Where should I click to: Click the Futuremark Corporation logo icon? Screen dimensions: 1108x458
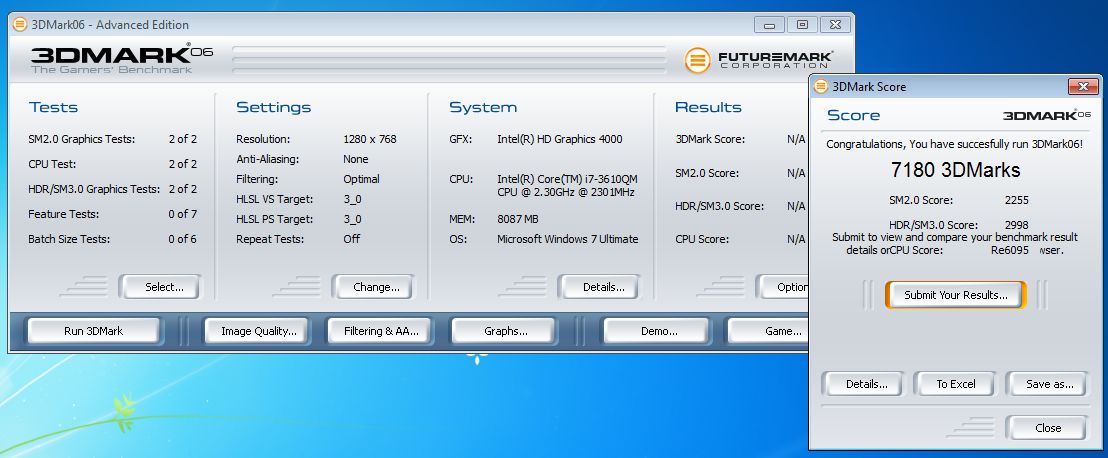pyautogui.click(x=697, y=60)
